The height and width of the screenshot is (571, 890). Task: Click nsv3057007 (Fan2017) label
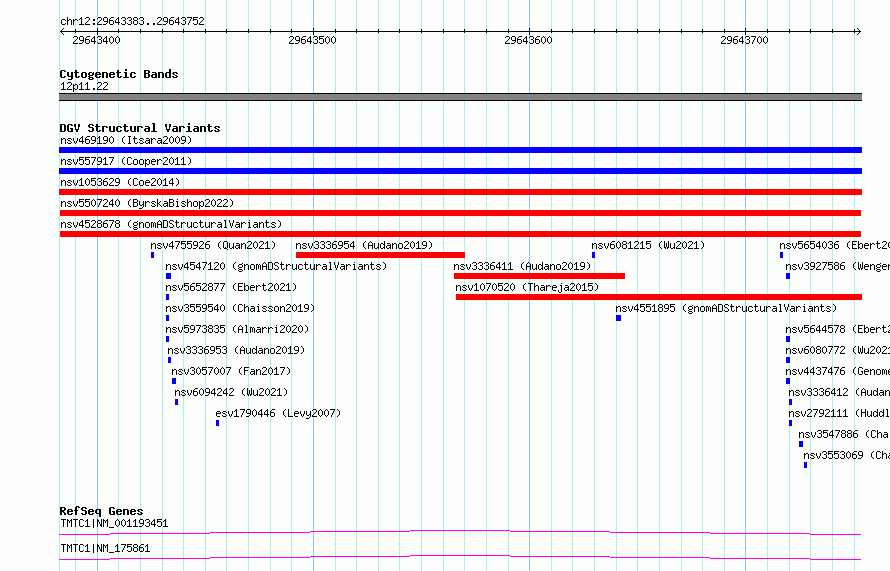click(231, 371)
